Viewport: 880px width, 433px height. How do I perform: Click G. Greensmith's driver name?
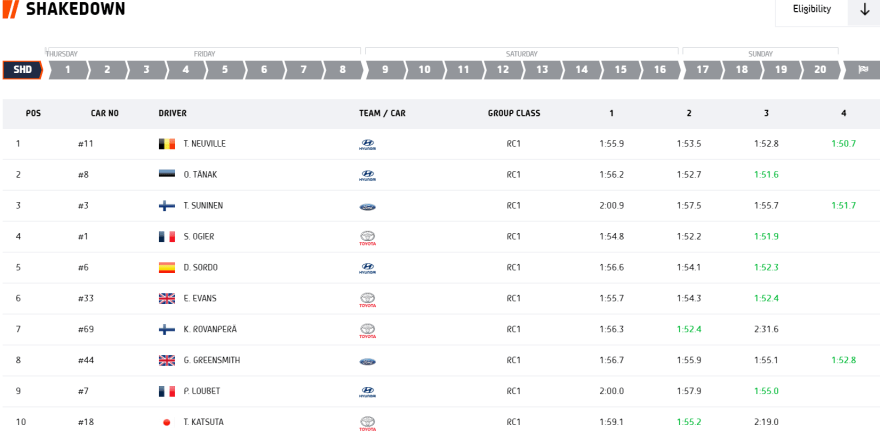pyautogui.click(x=211, y=360)
